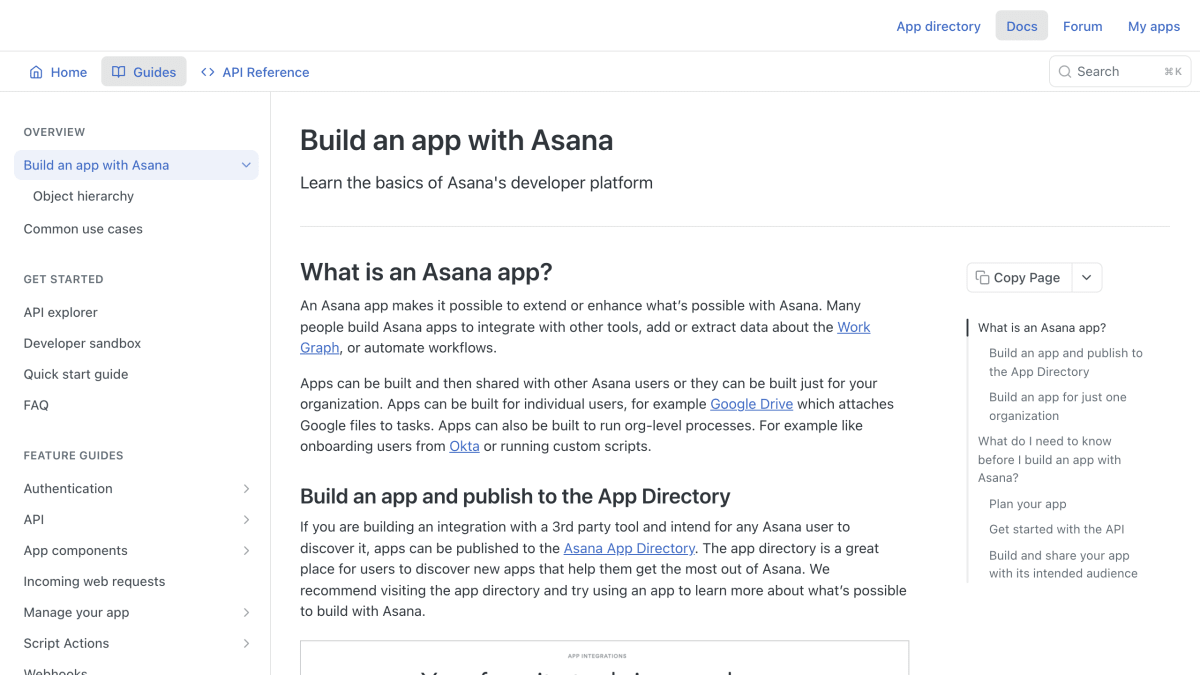
Task: Expand the API section chevron
Action: coord(246,520)
